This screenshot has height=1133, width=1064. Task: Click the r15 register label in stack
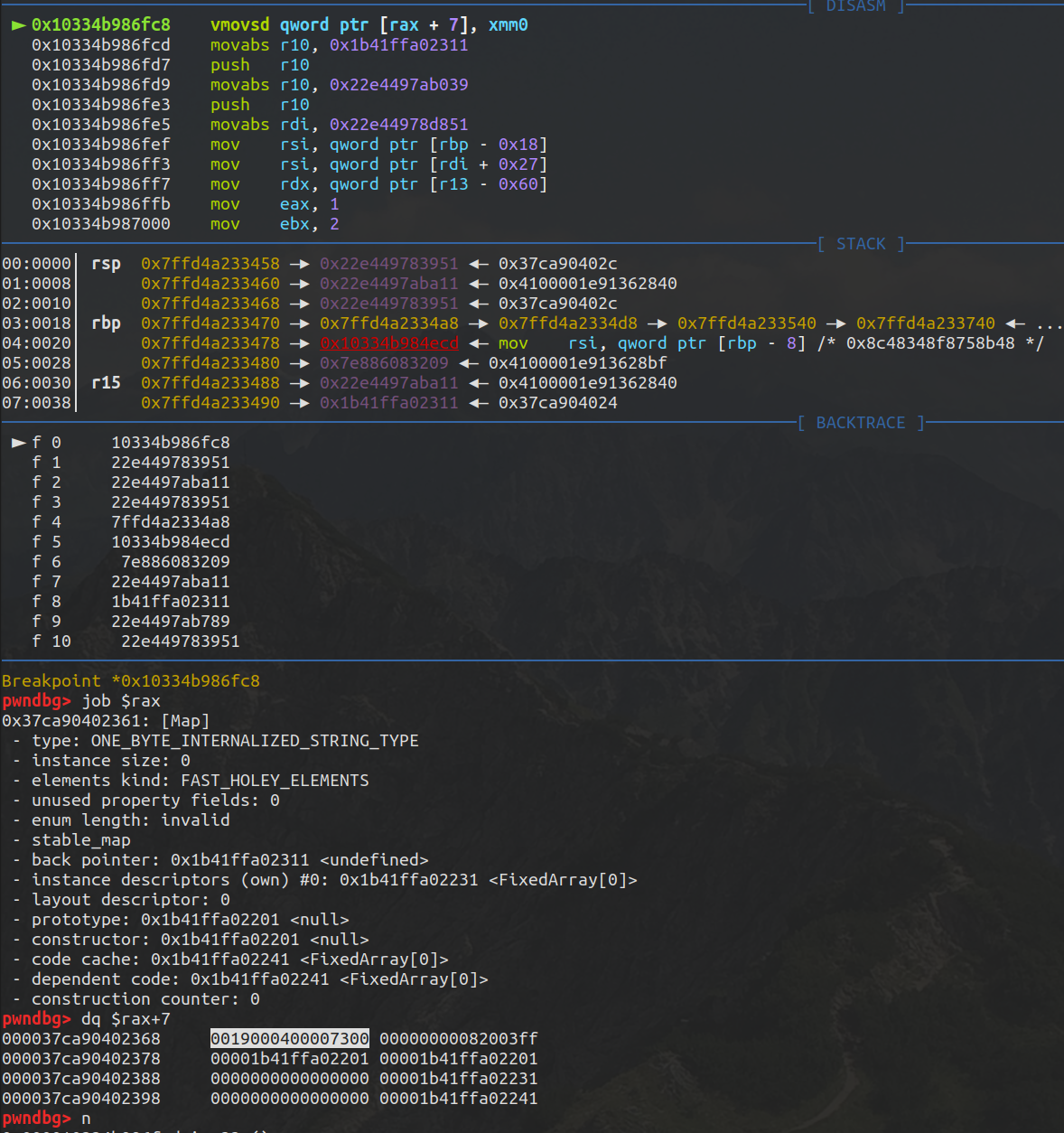coord(106,383)
